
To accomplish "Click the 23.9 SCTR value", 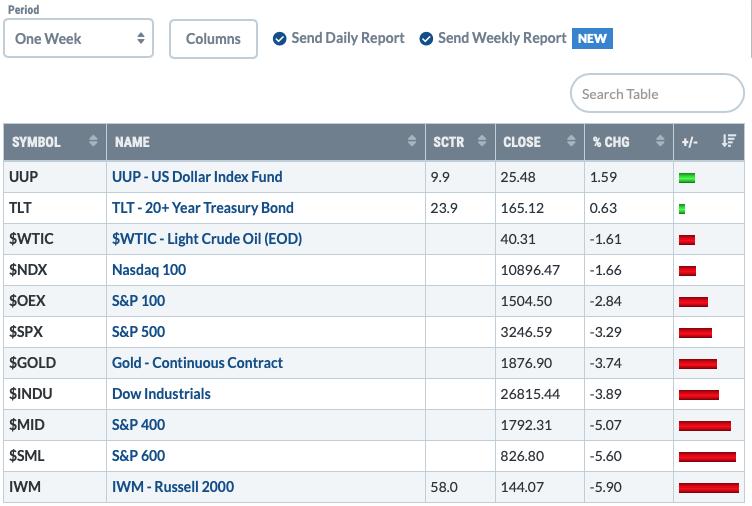I will [x=444, y=208].
